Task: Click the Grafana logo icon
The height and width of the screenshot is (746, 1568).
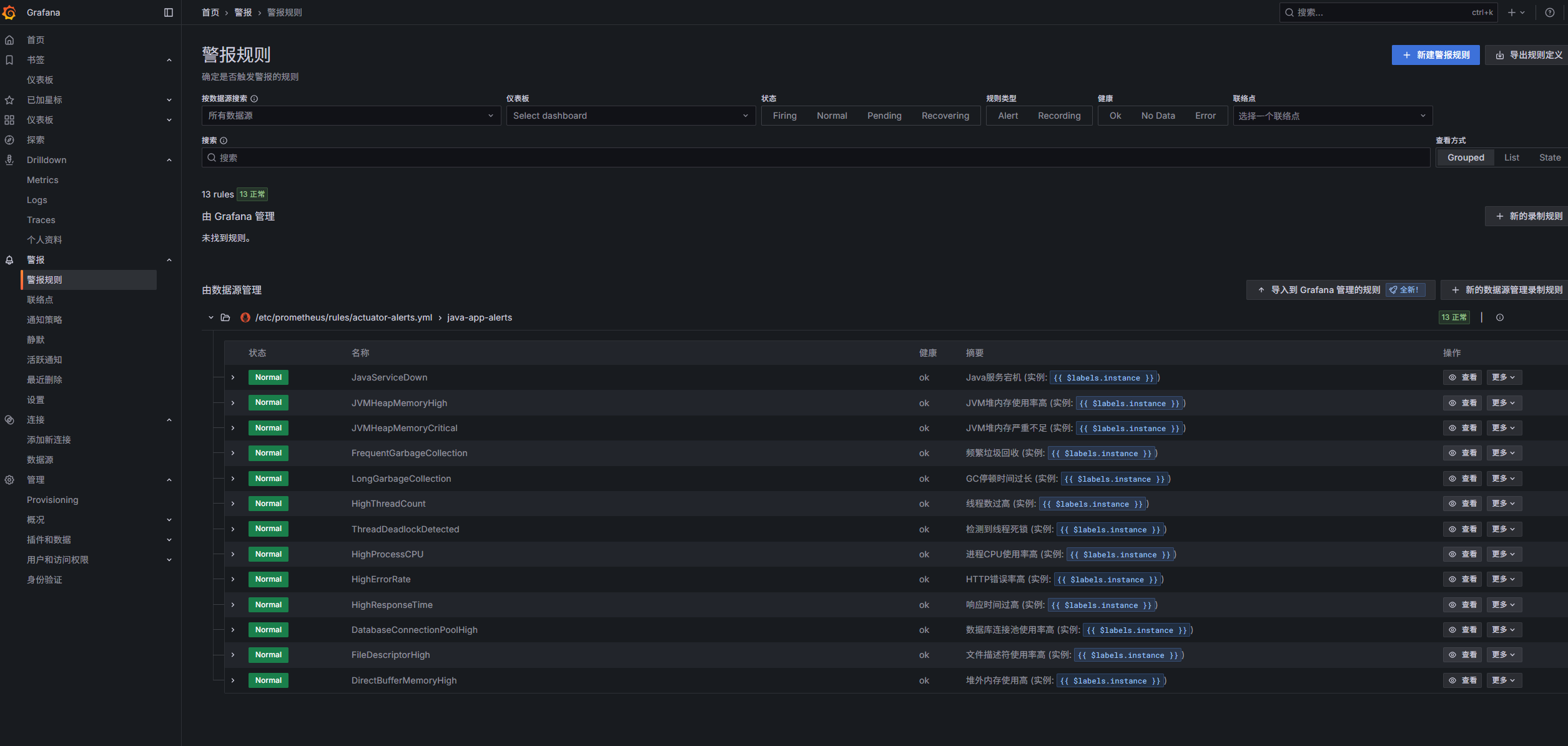Action: pyautogui.click(x=9, y=12)
